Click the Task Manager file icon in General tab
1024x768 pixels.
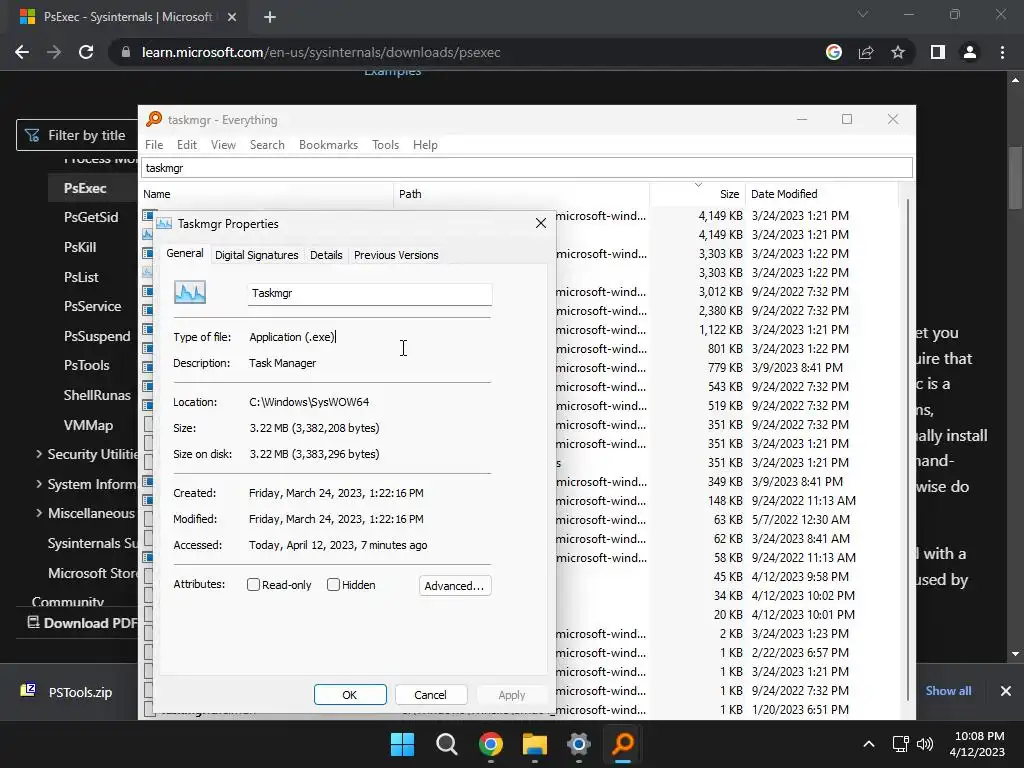[190, 292]
